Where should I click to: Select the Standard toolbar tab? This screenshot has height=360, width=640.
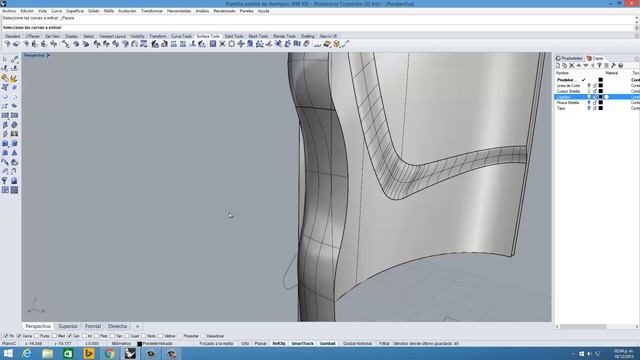(x=13, y=36)
